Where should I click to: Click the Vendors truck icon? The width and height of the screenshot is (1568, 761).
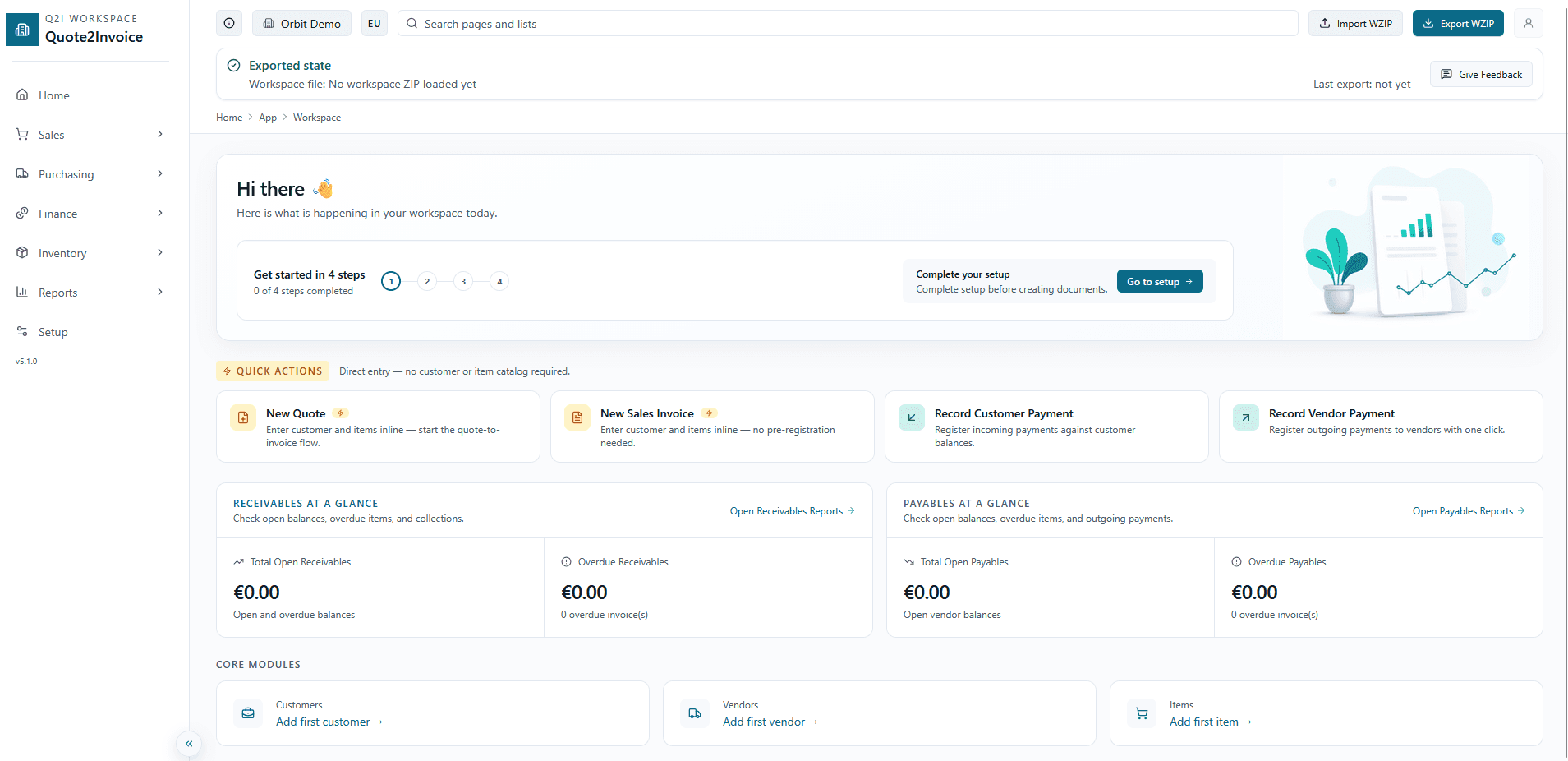pyautogui.click(x=694, y=713)
